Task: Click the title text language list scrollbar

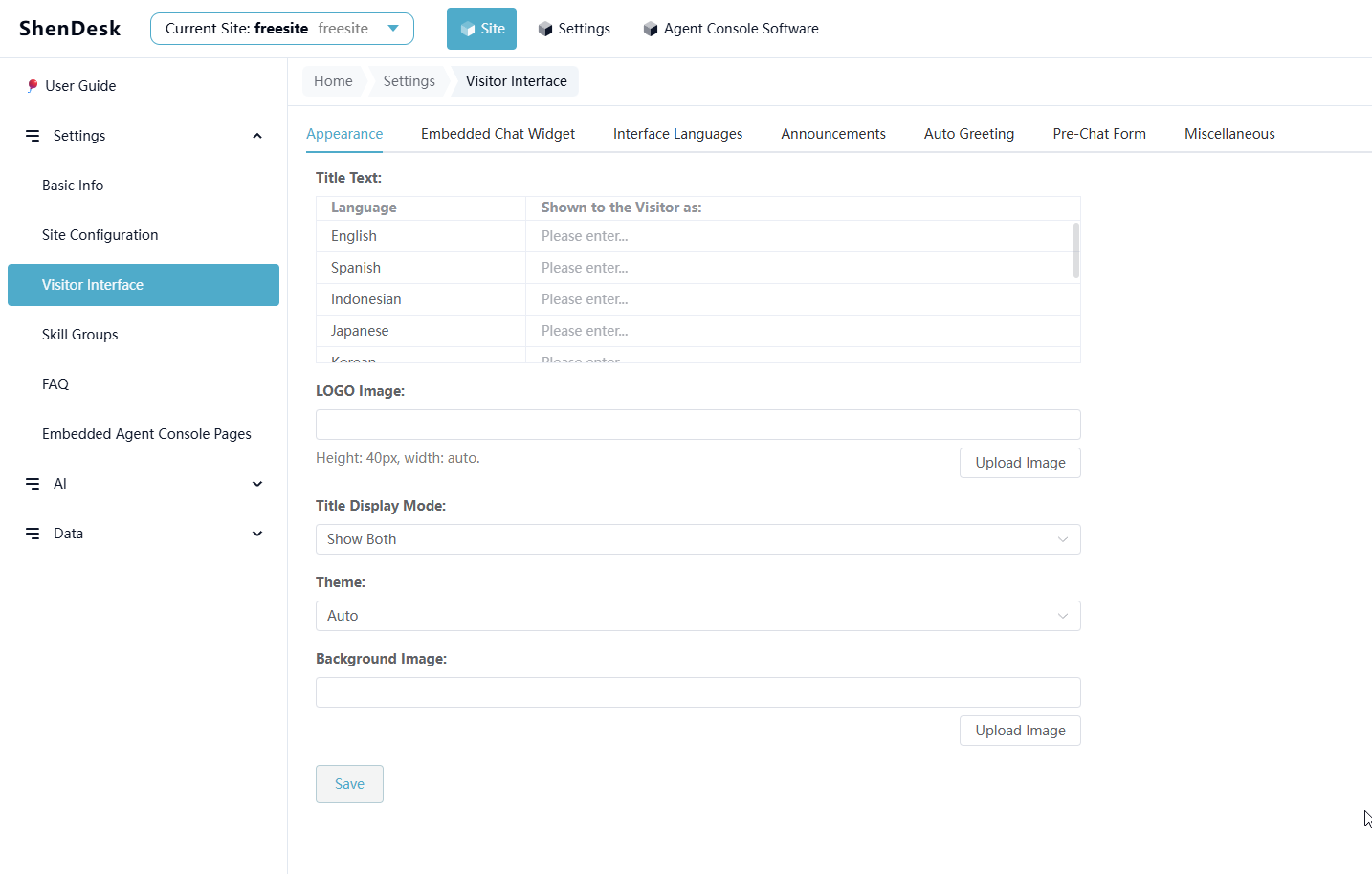Action: point(1076,251)
